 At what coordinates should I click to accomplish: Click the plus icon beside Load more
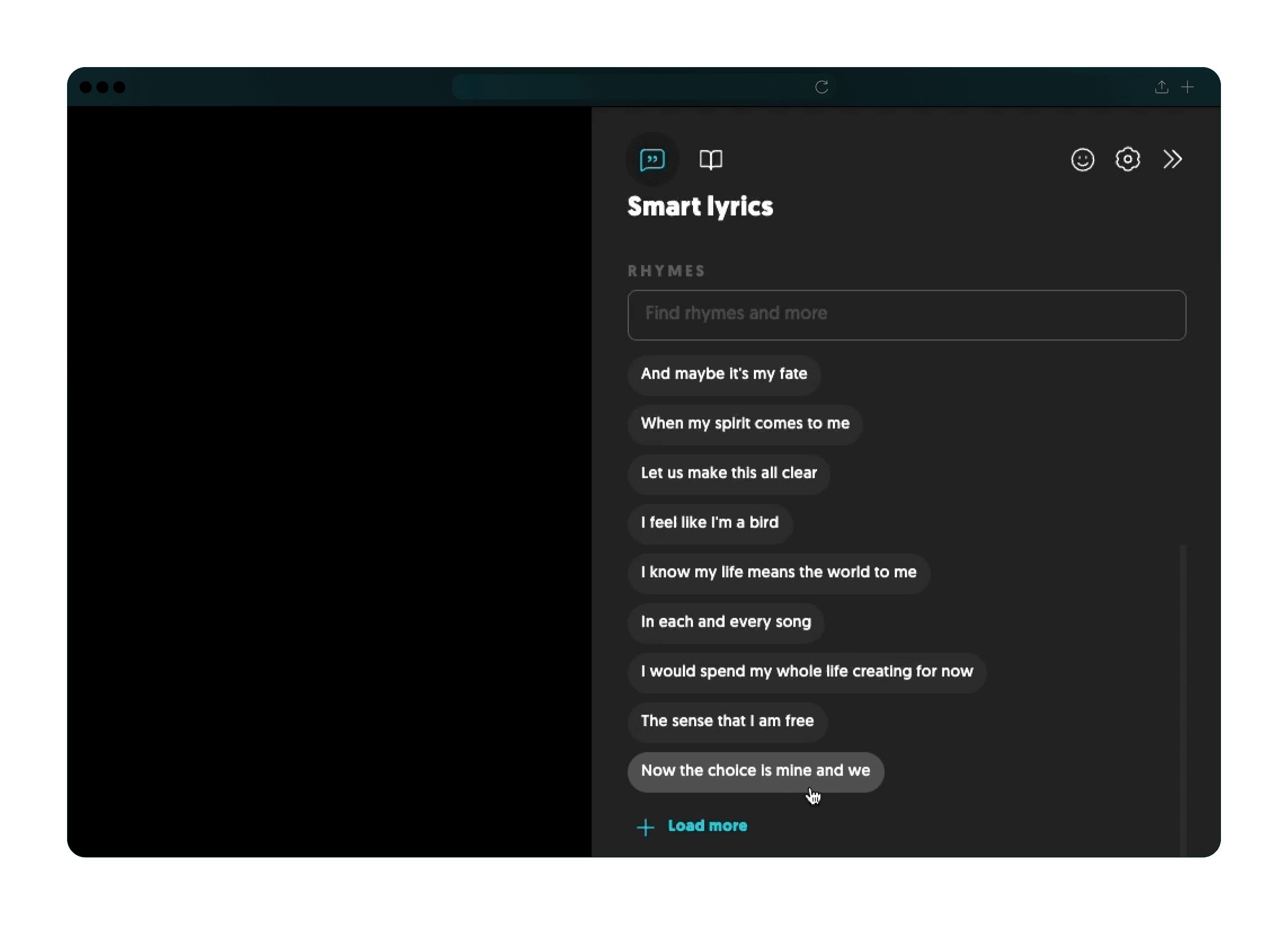coord(645,827)
